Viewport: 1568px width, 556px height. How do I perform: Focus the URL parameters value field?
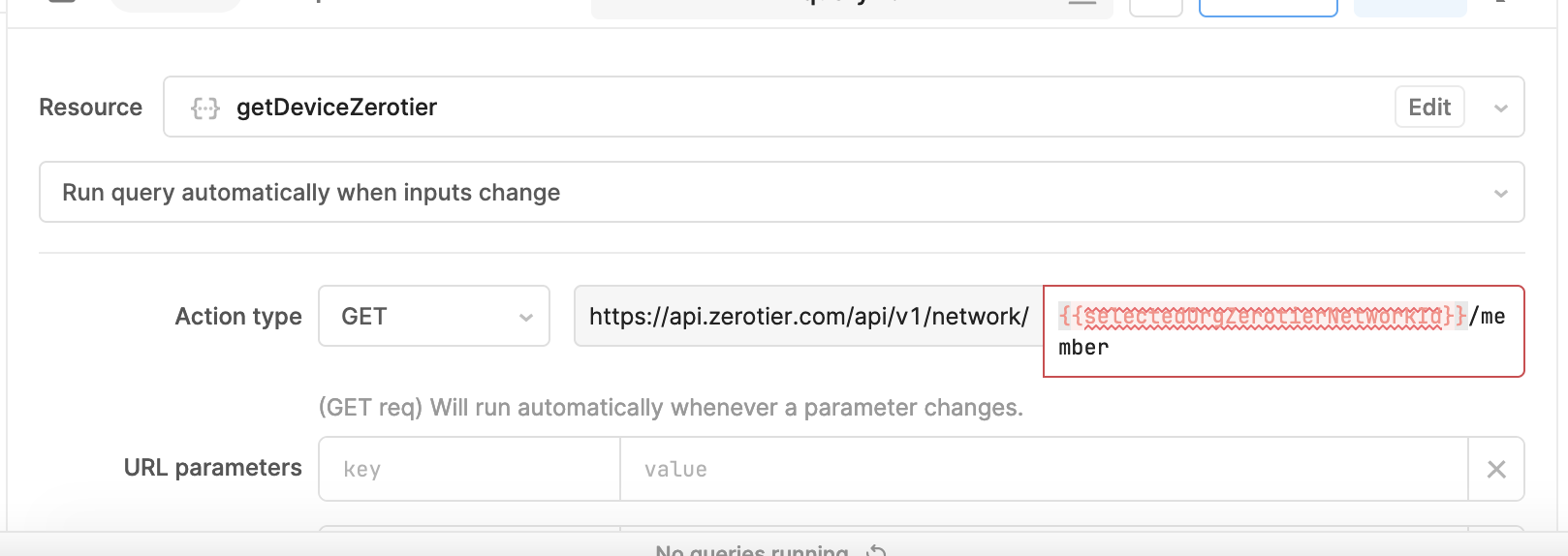[x=1044, y=469]
